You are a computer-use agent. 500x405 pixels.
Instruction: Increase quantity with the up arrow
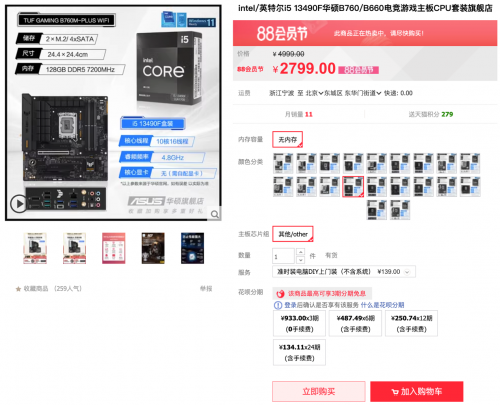pos(300,252)
